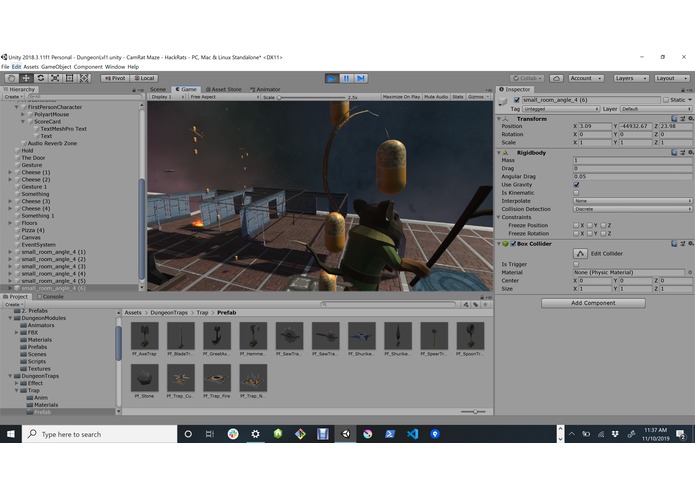Toggle Freeze Position X checkbox

576,226
